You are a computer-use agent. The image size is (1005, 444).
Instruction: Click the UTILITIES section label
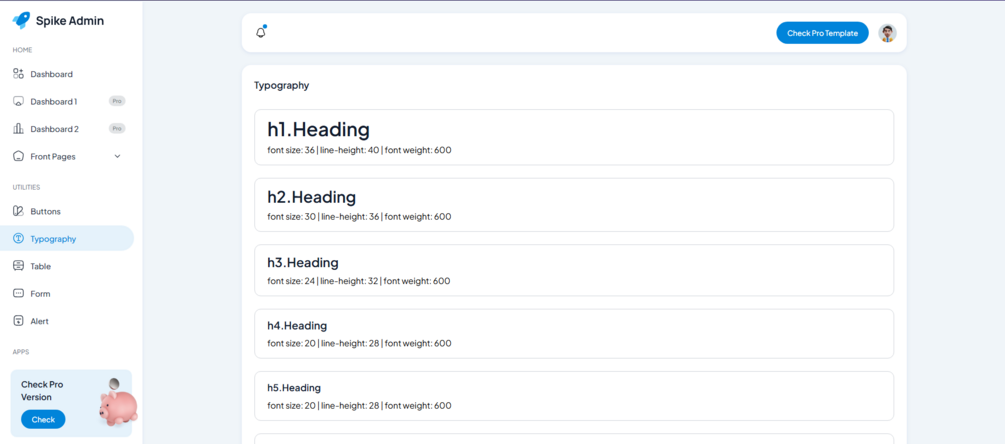coord(26,187)
